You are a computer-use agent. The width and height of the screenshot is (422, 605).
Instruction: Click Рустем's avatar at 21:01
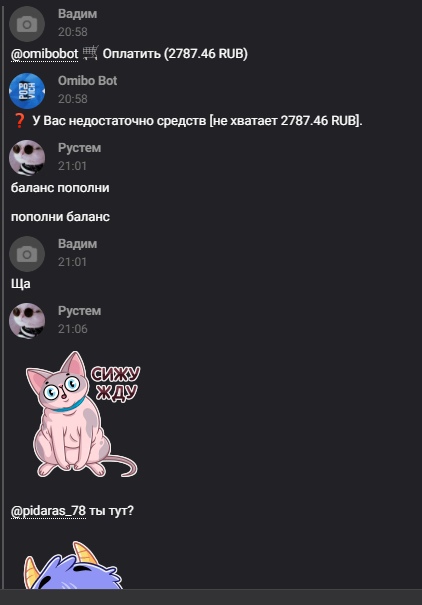click(x=27, y=157)
